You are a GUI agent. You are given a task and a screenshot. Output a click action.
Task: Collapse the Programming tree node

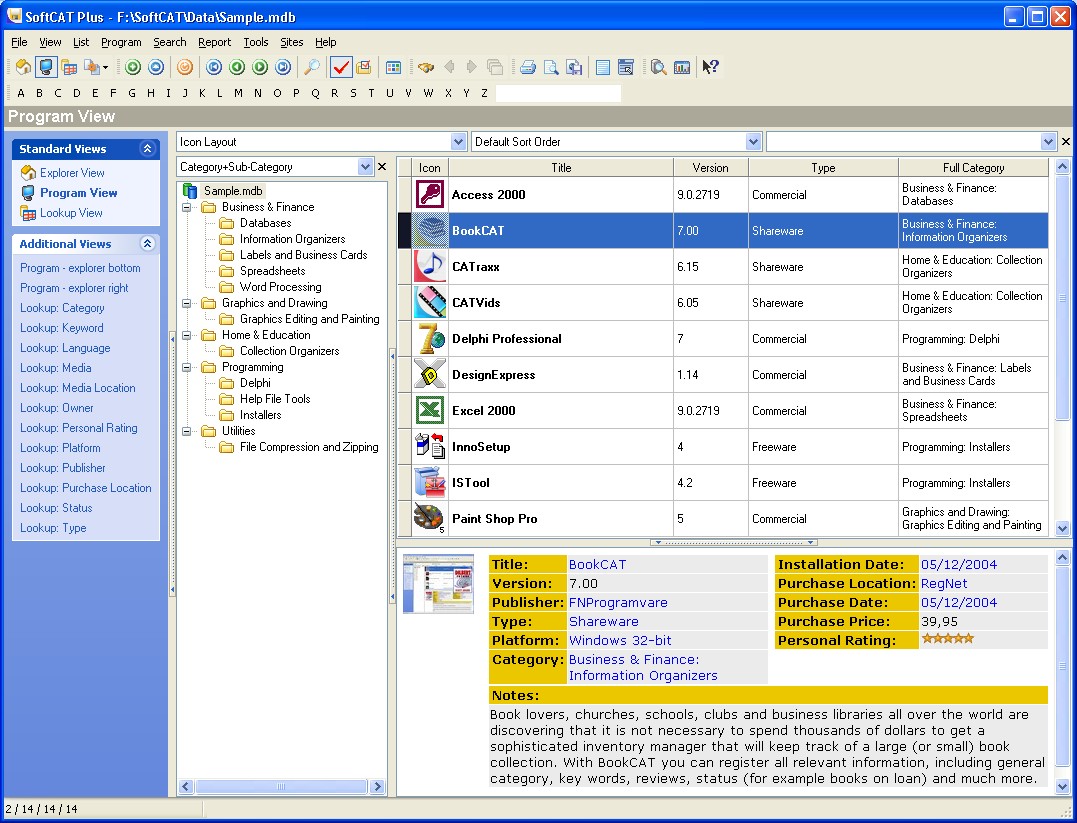[186, 367]
